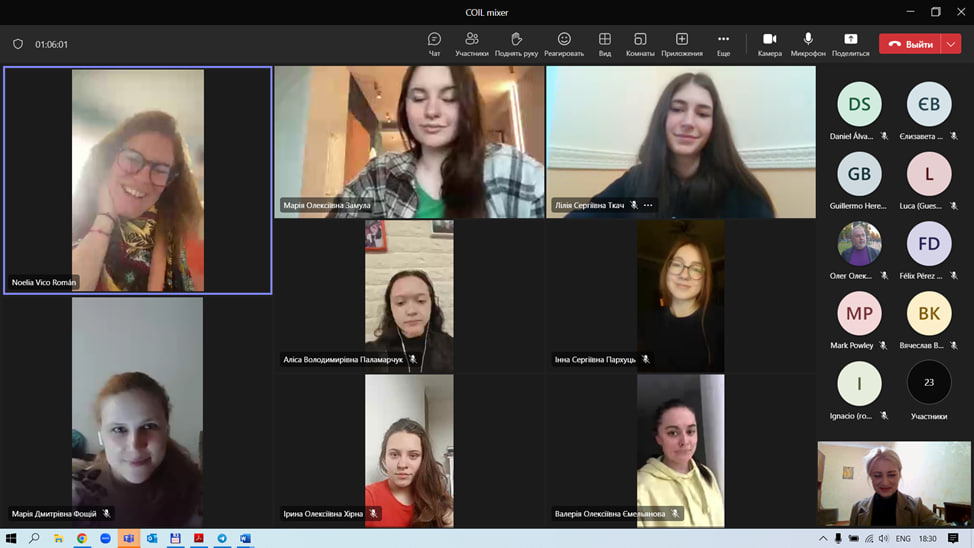Click the floppy disk app on taskbar

(176, 538)
